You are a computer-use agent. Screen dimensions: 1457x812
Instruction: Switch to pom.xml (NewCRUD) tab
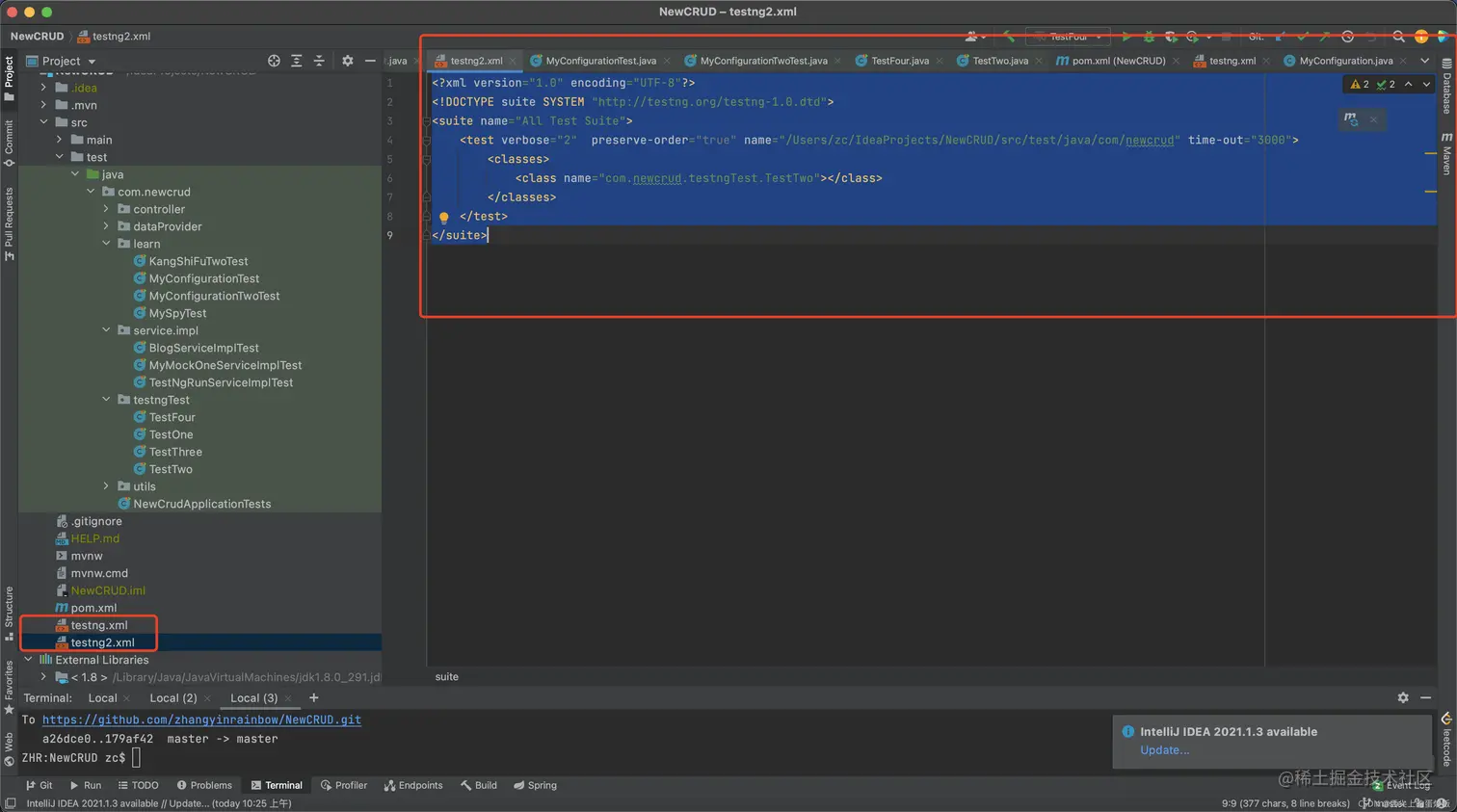pos(1118,61)
